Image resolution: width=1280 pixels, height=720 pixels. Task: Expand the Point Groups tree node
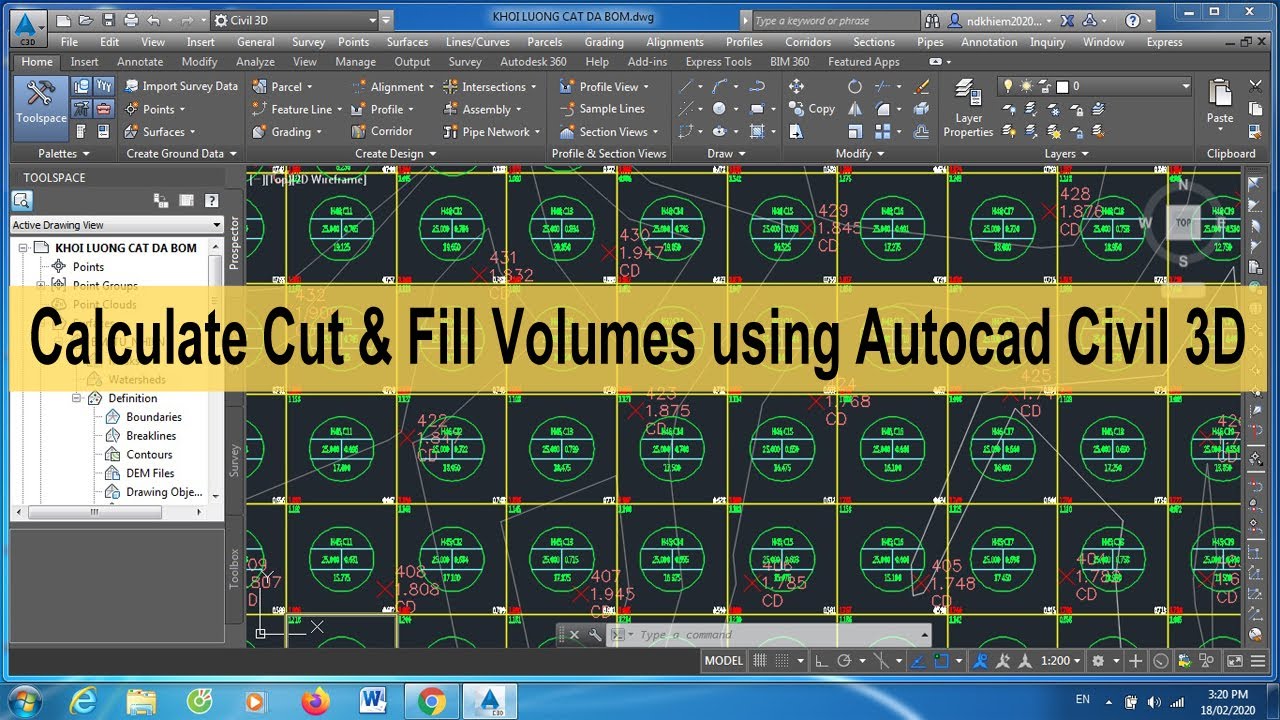(42, 286)
